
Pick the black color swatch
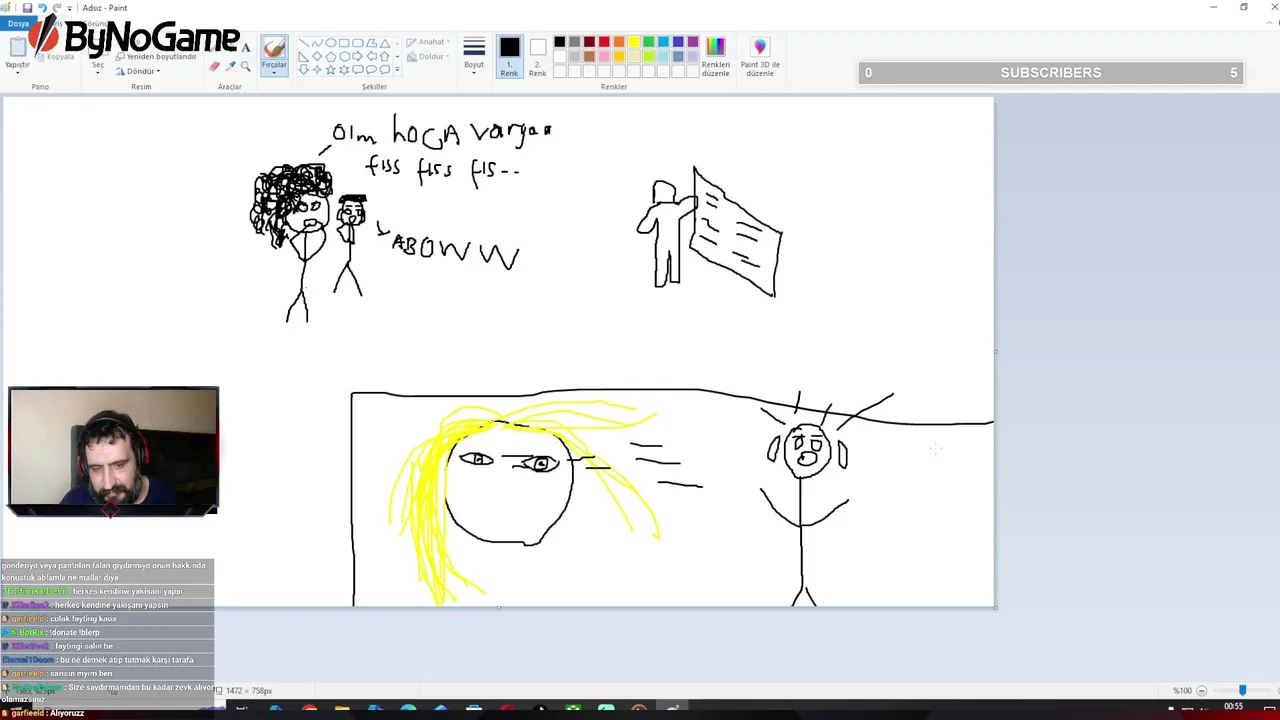(559, 41)
